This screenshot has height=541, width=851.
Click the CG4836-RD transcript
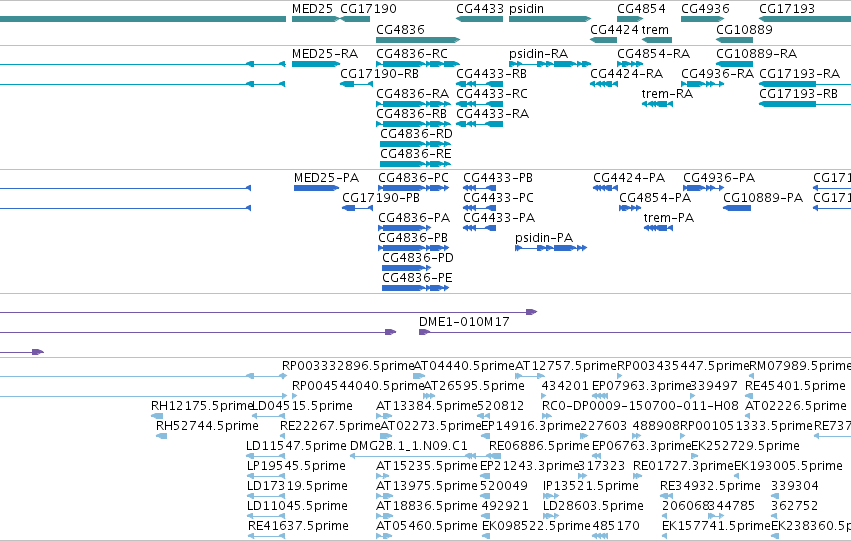[x=415, y=144]
